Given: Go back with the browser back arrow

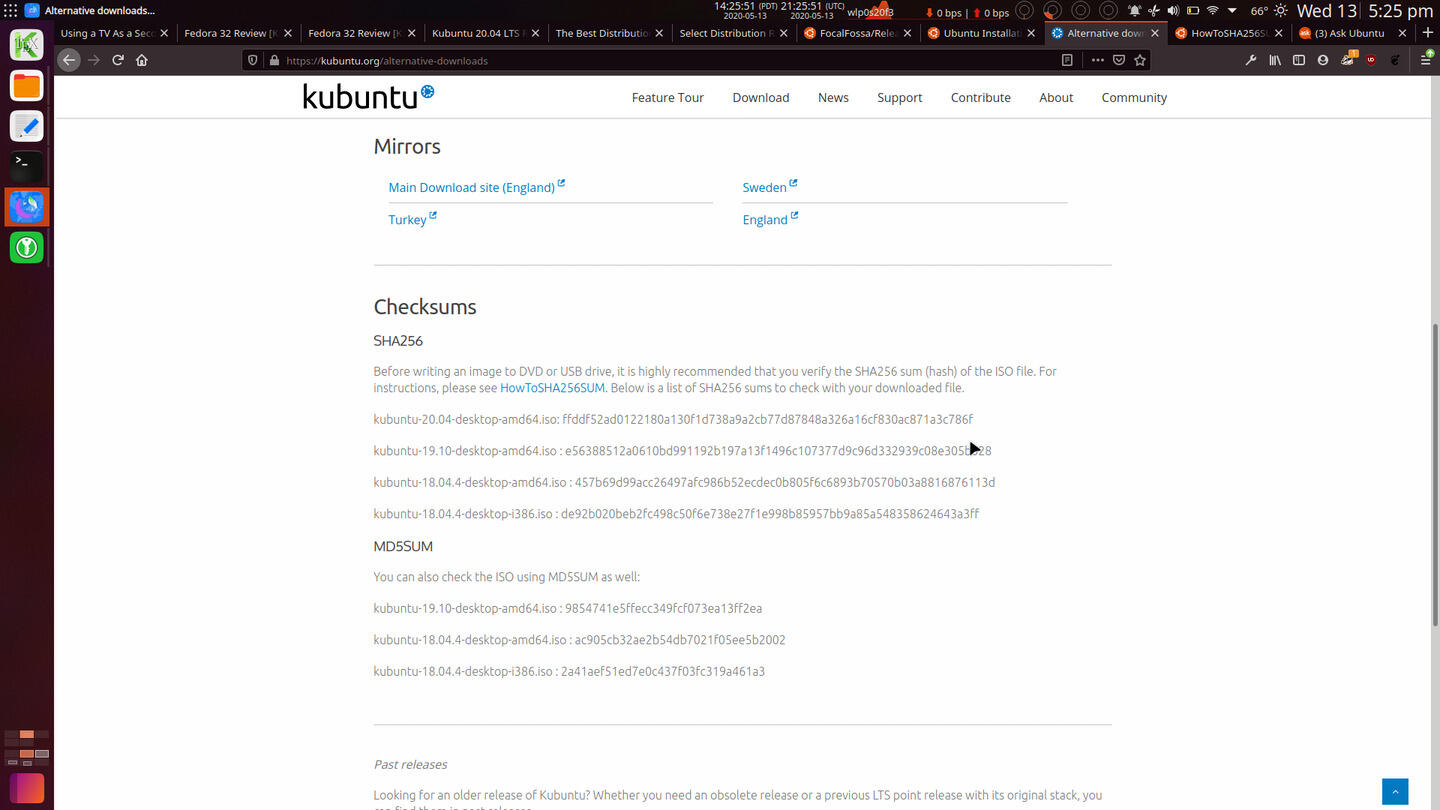Looking at the screenshot, I should [69, 60].
